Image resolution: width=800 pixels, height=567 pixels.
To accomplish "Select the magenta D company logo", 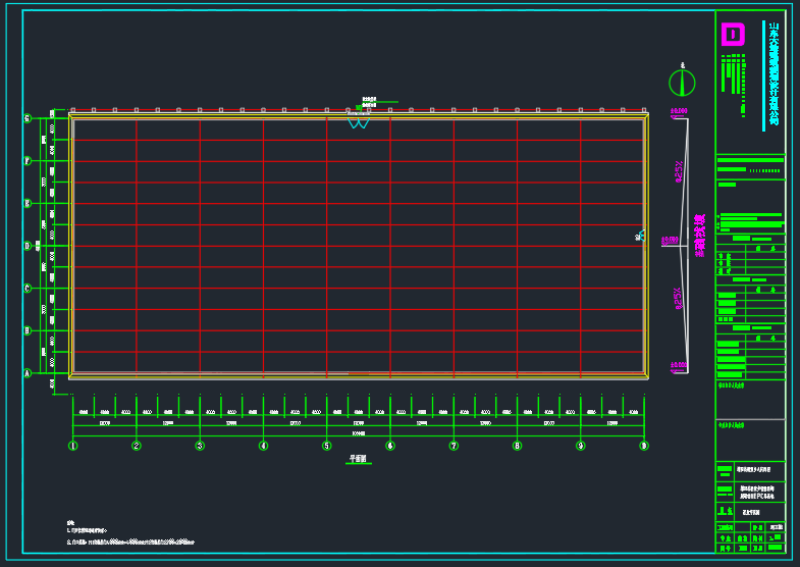I will click(733, 35).
